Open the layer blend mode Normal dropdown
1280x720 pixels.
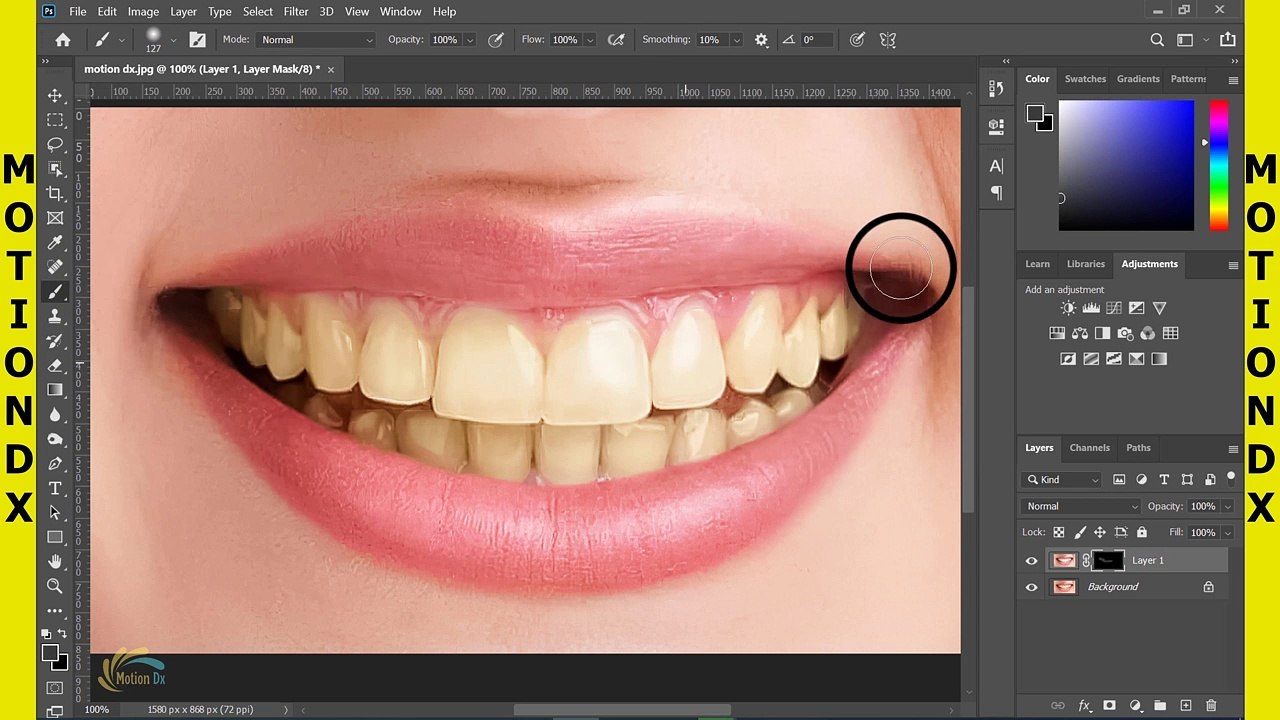coord(1081,506)
